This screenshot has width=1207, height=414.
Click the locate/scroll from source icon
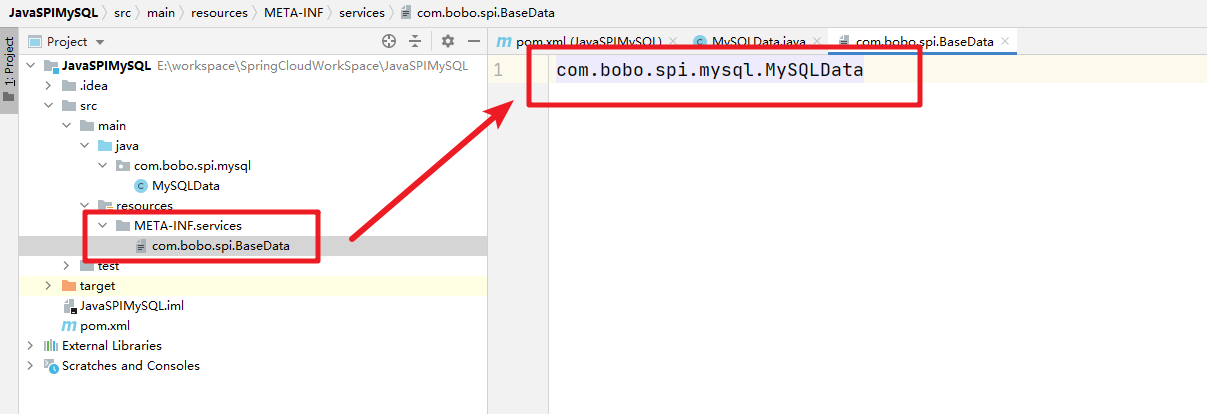point(389,41)
